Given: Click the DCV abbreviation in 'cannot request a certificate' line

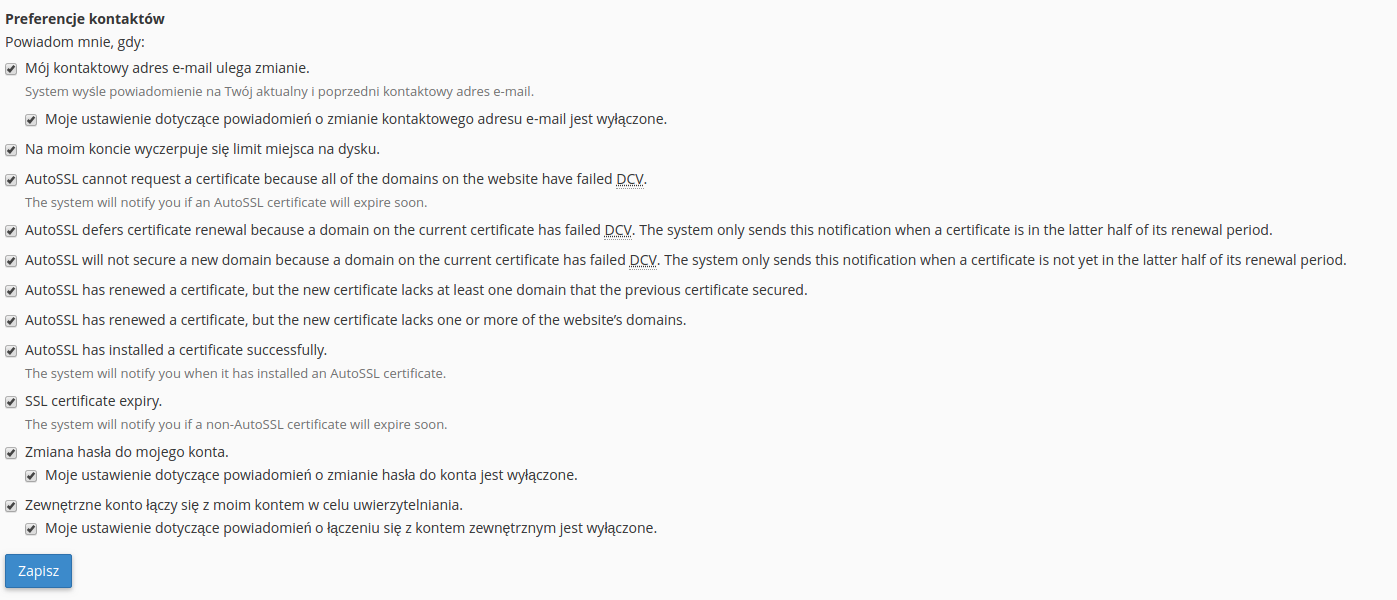Looking at the screenshot, I should point(630,179).
